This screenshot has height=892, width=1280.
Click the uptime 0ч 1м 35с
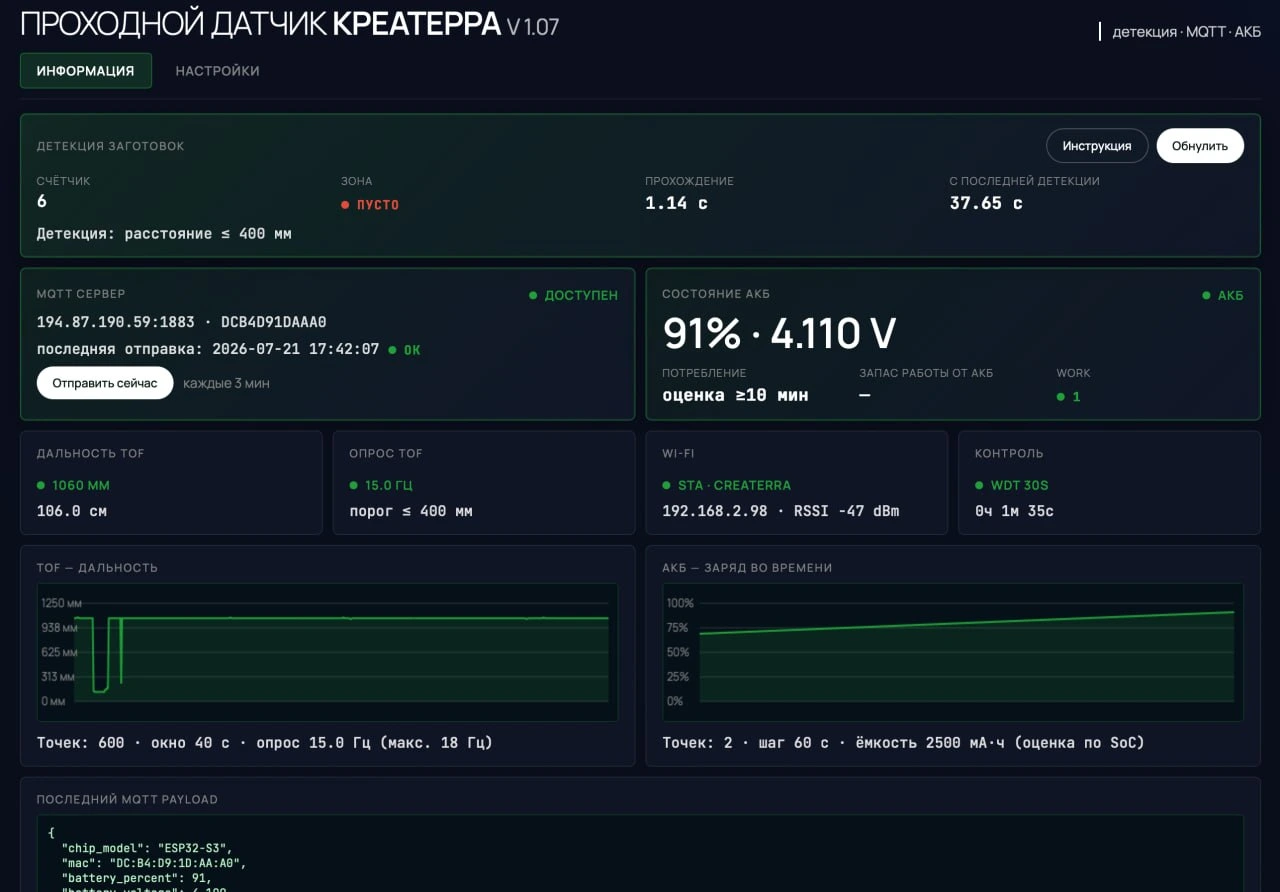point(1014,511)
